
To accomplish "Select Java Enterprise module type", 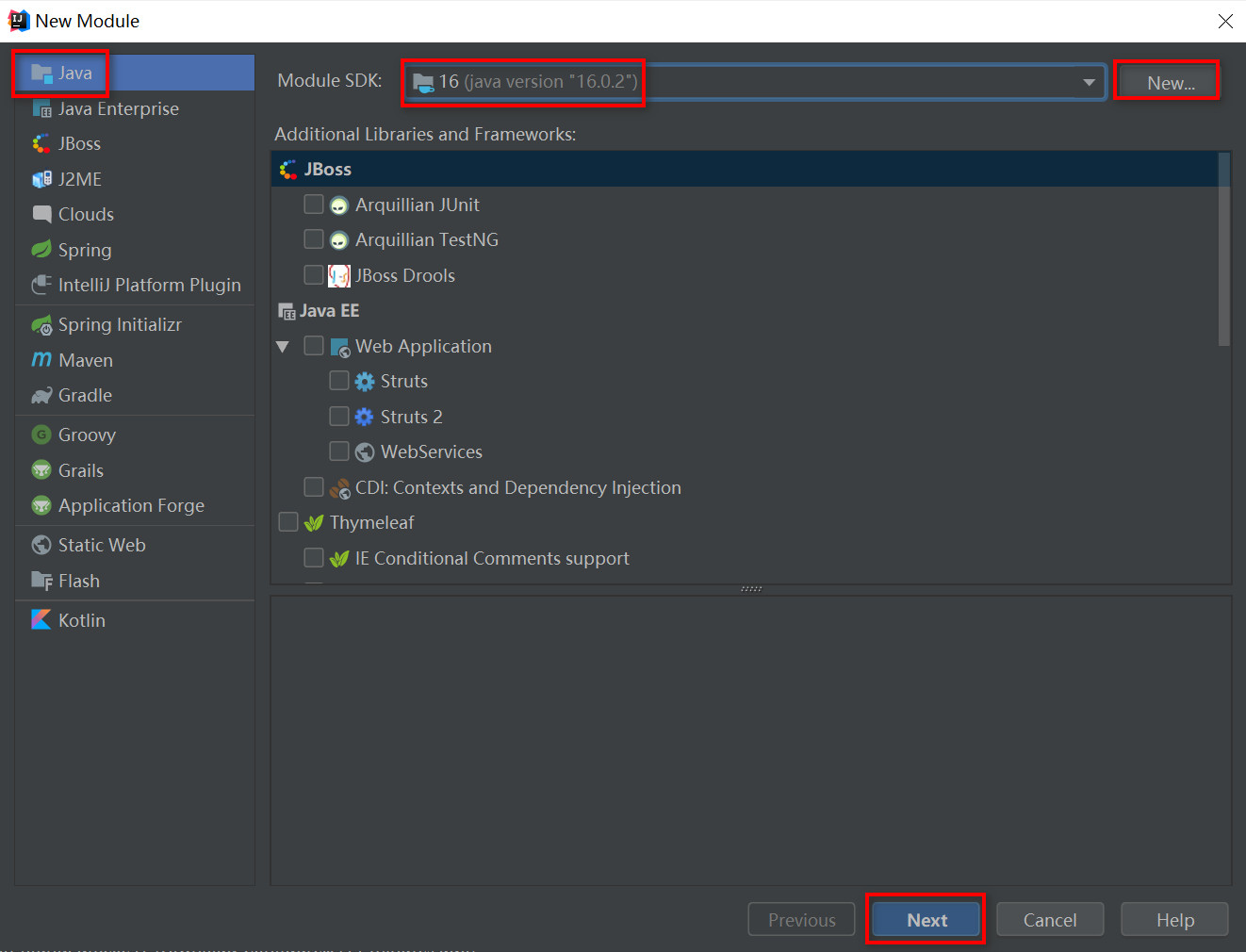I will tap(119, 109).
